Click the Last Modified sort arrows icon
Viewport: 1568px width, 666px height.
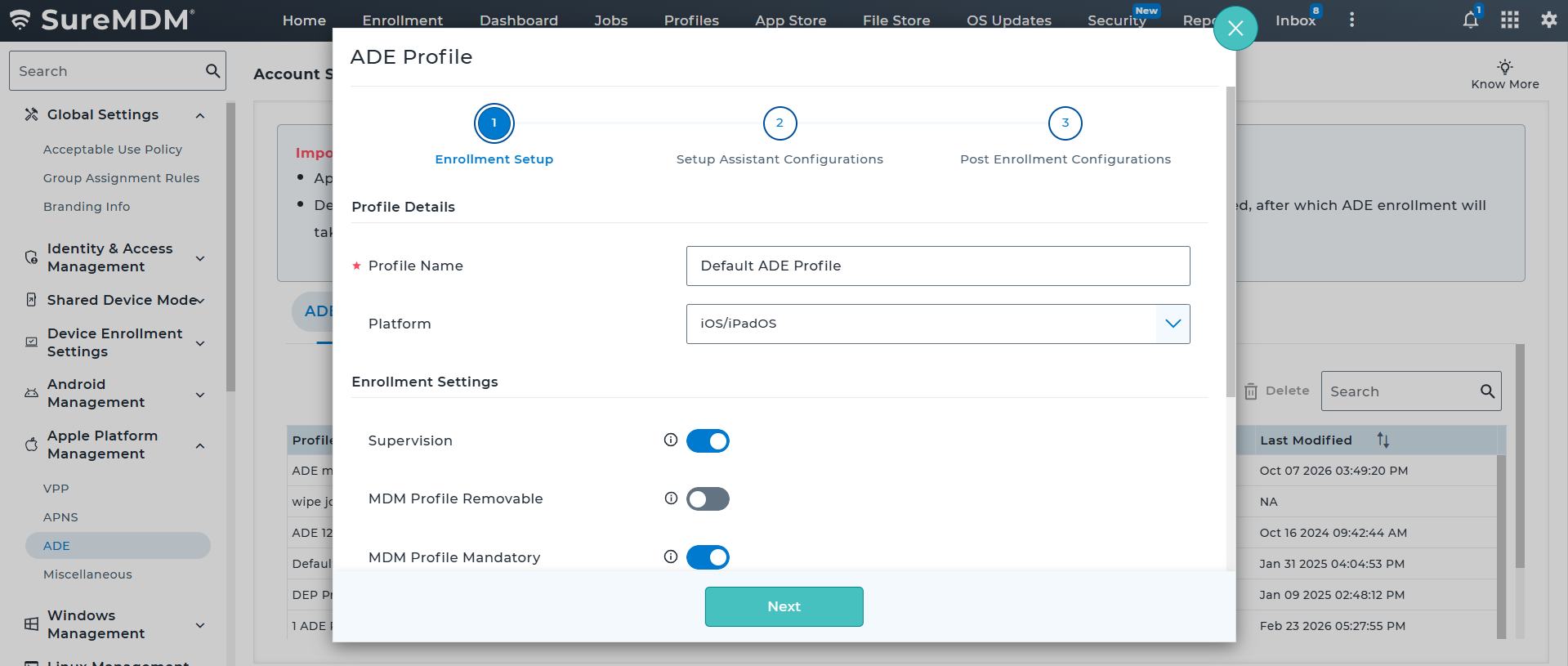click(1383, 440)
